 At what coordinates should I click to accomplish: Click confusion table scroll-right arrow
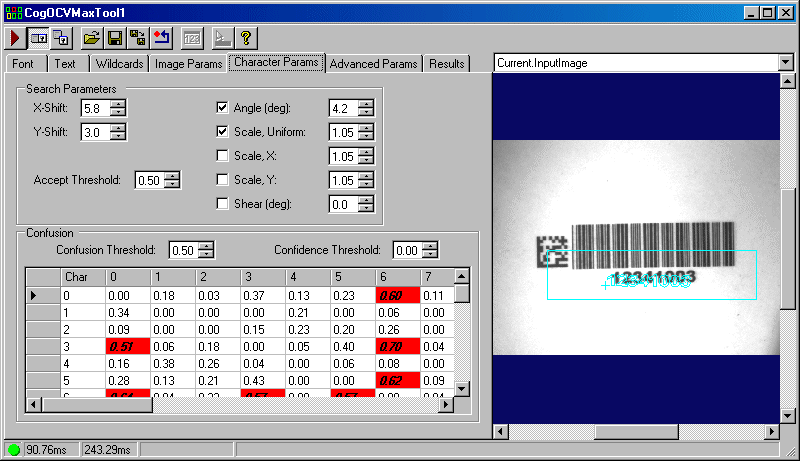click(x=446, y=404)
